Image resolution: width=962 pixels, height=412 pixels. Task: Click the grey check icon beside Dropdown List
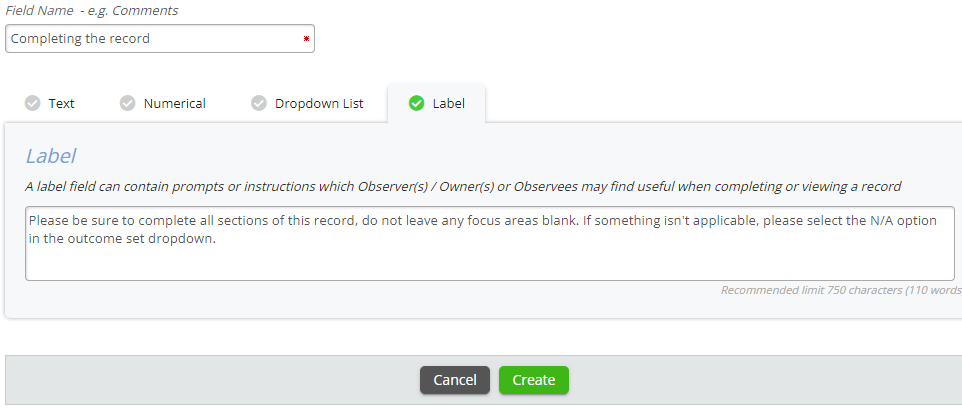(259, 103)
